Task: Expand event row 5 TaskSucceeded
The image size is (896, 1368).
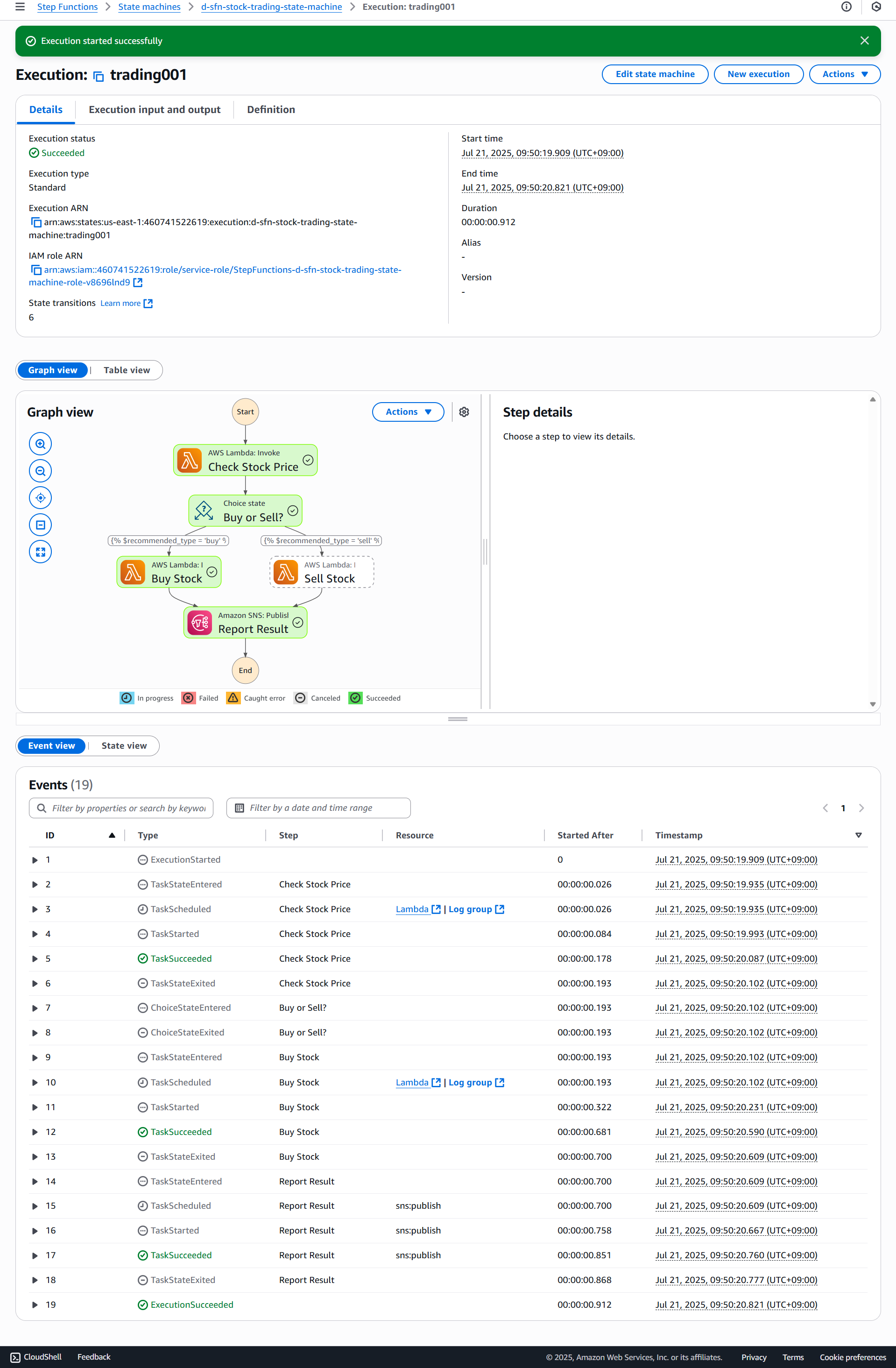Action: [x=35, y=959]
